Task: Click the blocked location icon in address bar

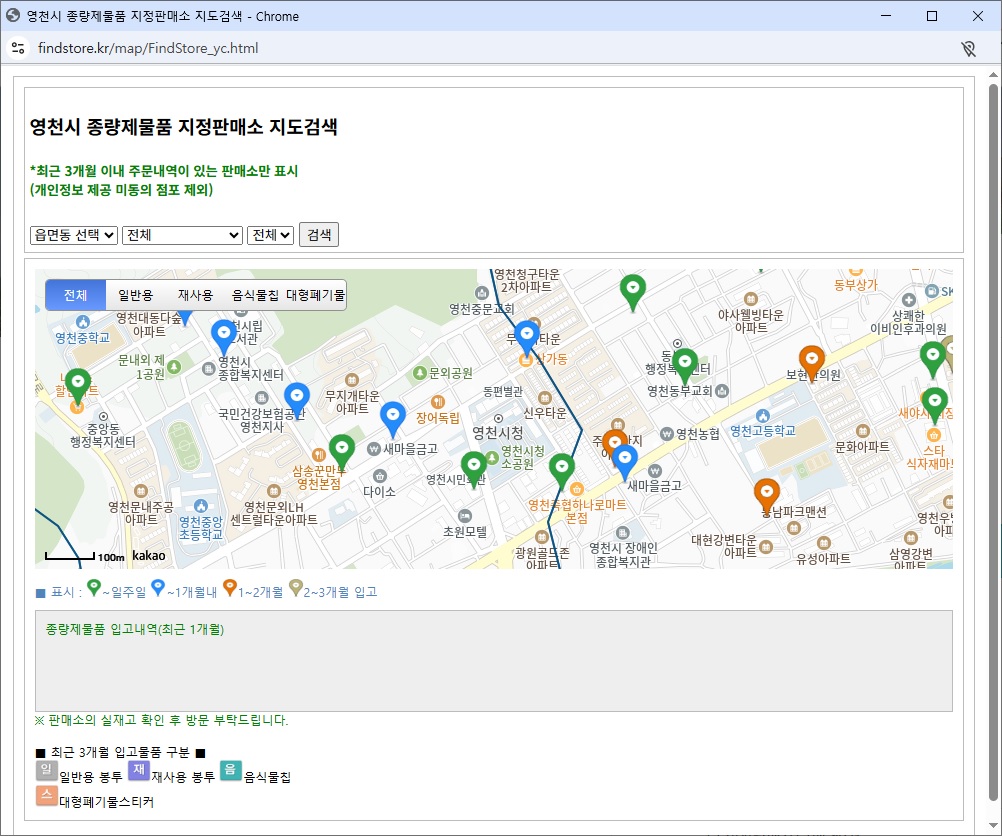Action: (x=968, y=48)
